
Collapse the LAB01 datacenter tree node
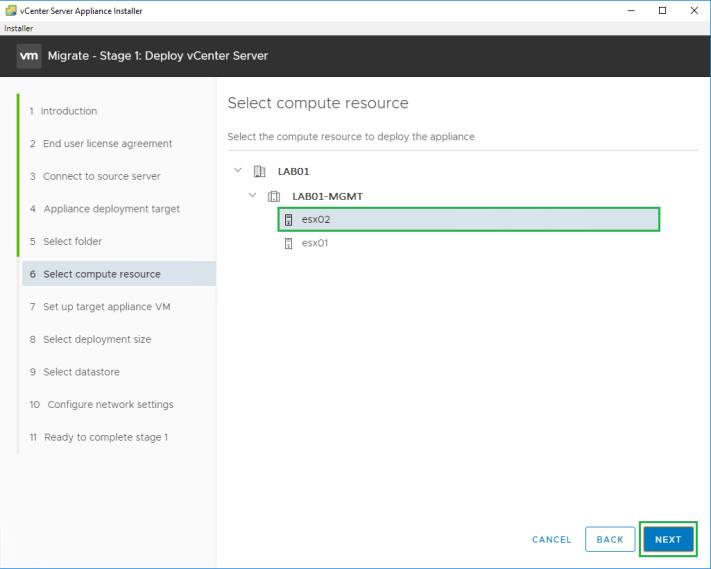coord(237,171)
